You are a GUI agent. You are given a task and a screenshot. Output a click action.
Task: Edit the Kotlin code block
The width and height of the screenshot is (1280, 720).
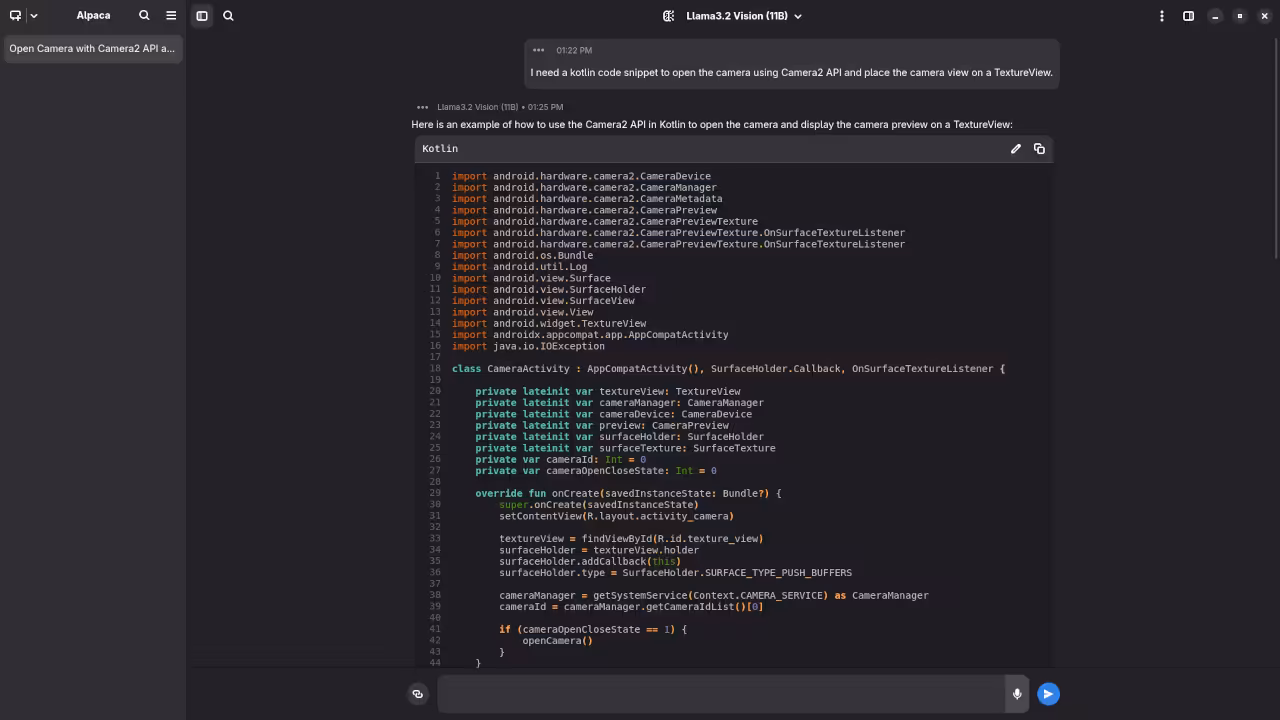(1016, 149)
